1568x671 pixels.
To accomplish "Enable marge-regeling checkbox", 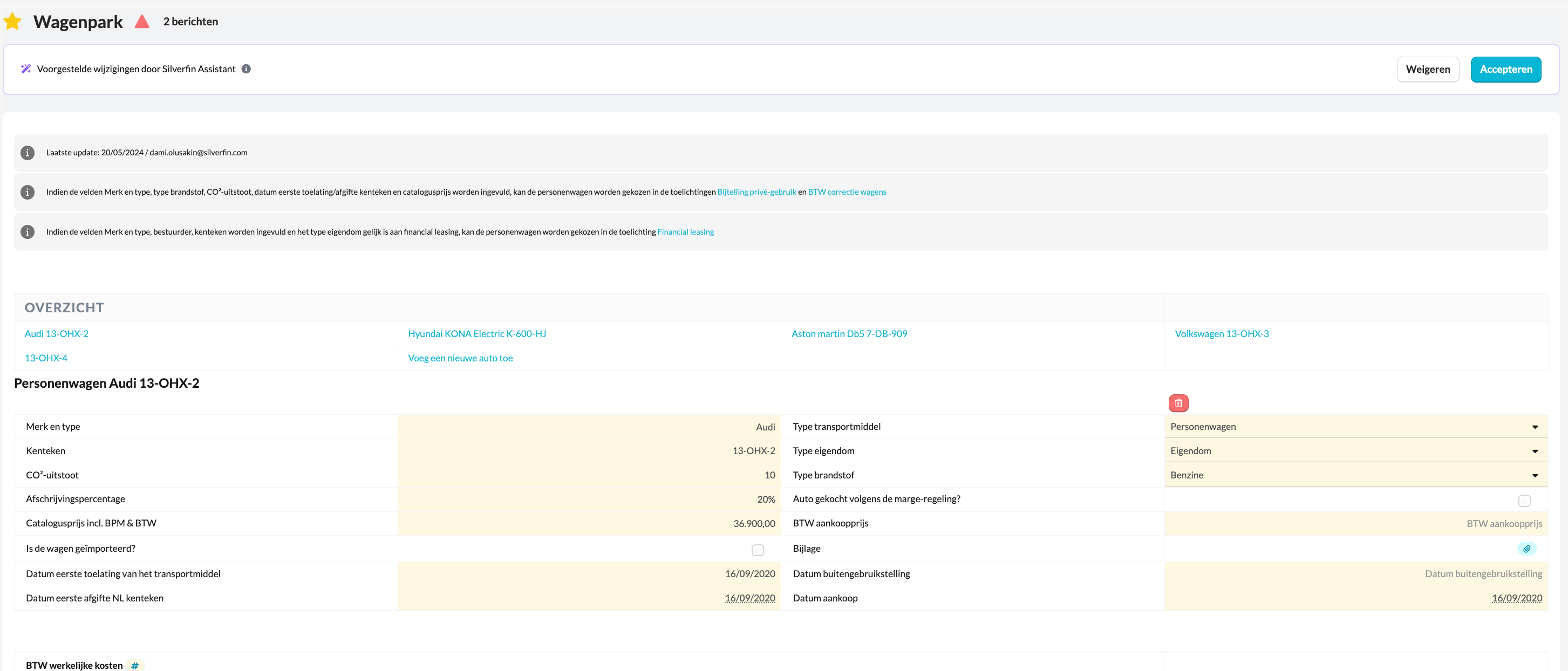I will [x=1524, y=501].
